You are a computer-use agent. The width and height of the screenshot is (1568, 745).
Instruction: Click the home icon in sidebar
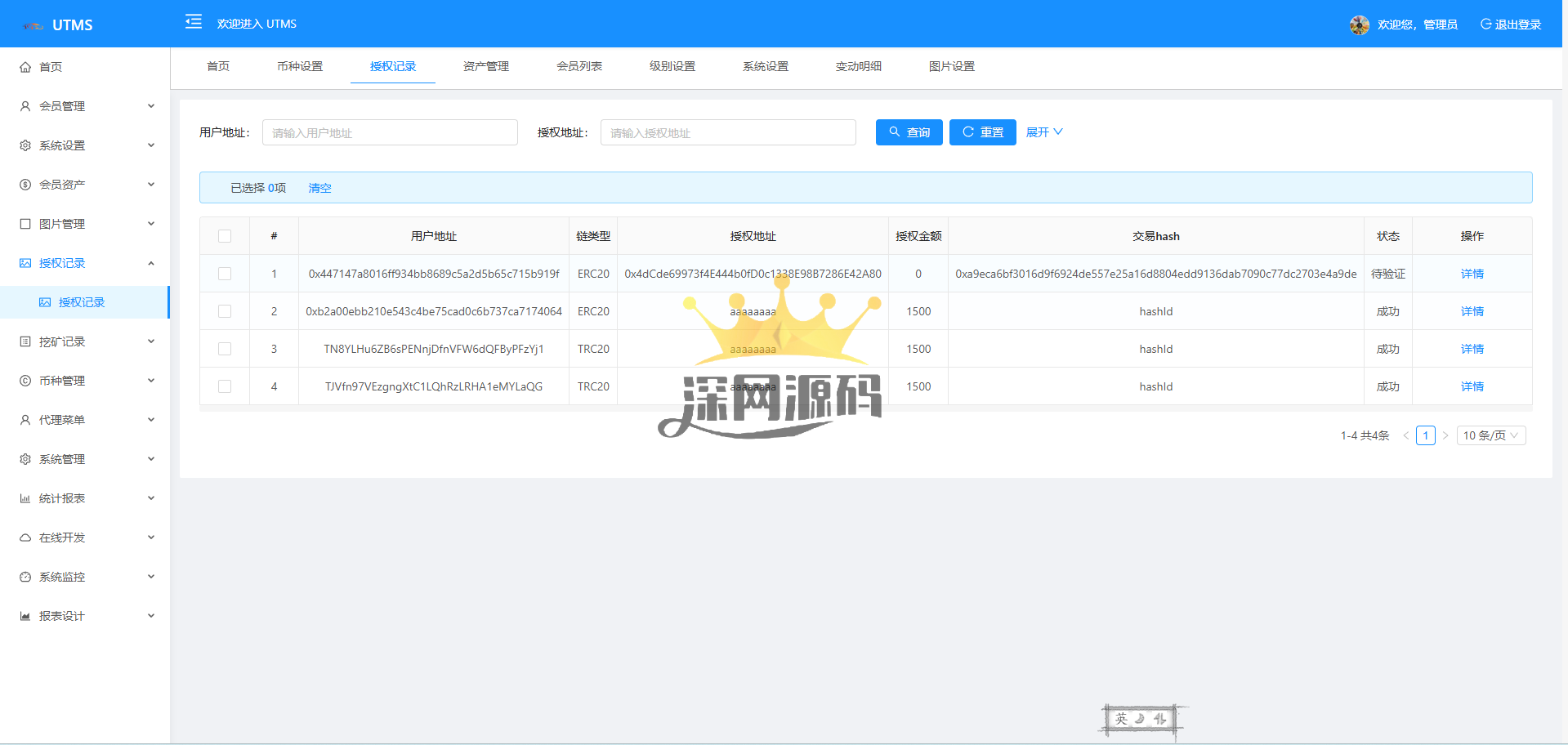coord(25,67)
